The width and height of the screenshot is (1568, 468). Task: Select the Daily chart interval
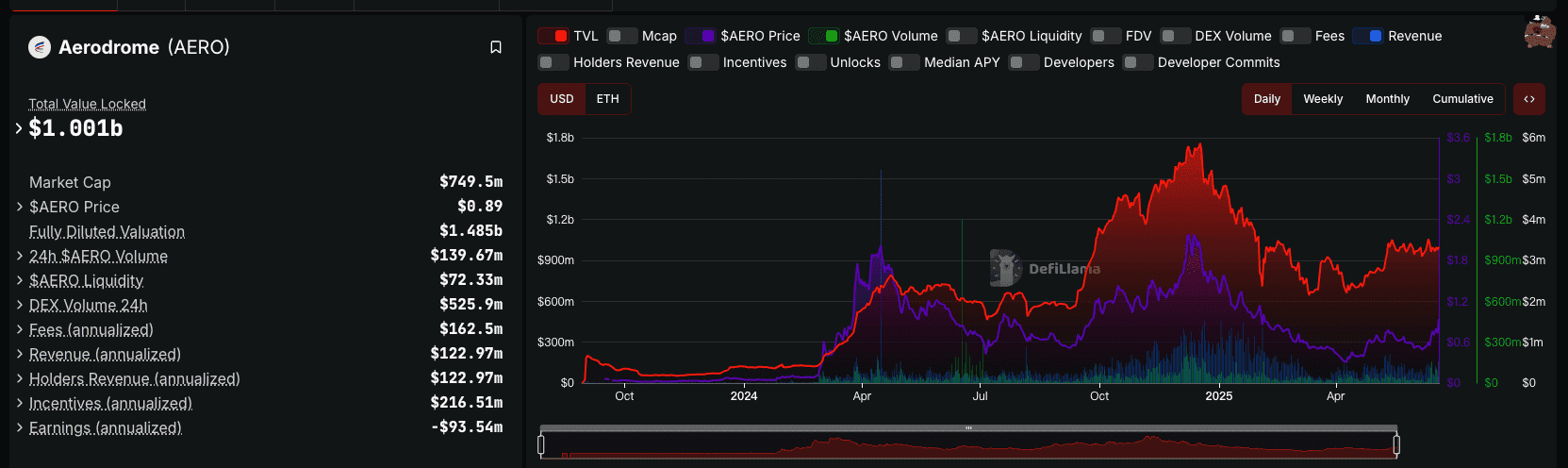tap(1267, 99)
